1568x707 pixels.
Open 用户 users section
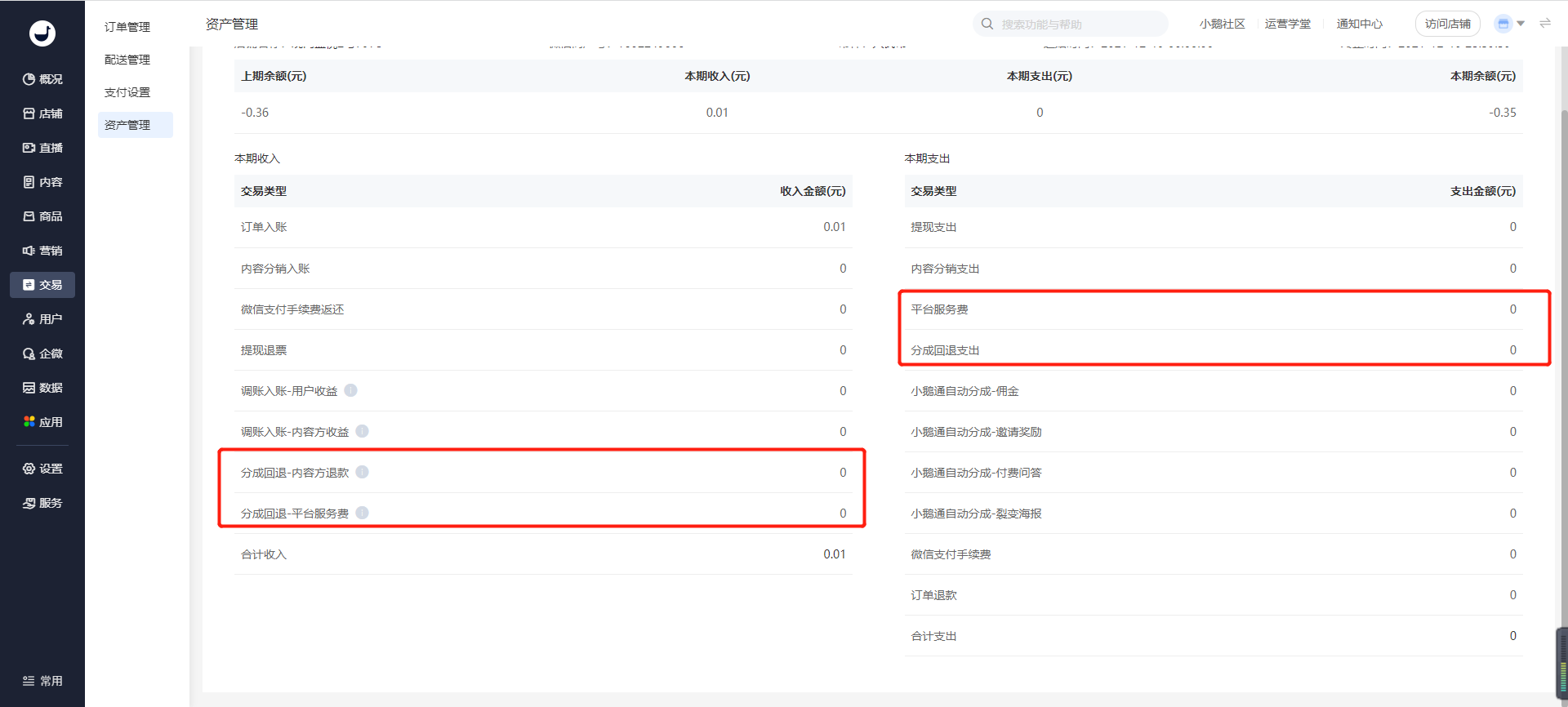(42, 319)
